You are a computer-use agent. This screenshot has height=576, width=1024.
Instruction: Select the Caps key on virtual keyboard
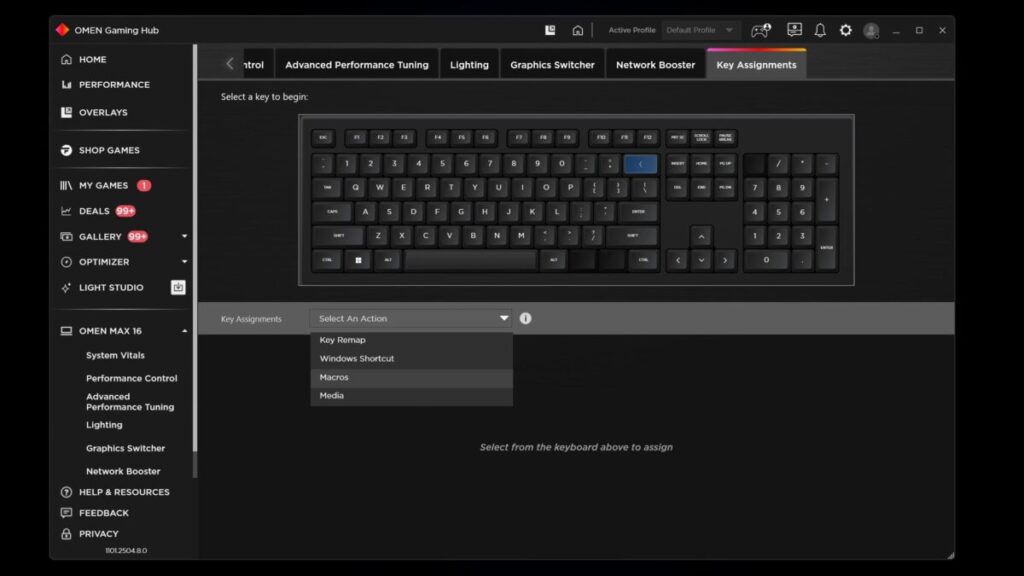[x=332, y=212]
